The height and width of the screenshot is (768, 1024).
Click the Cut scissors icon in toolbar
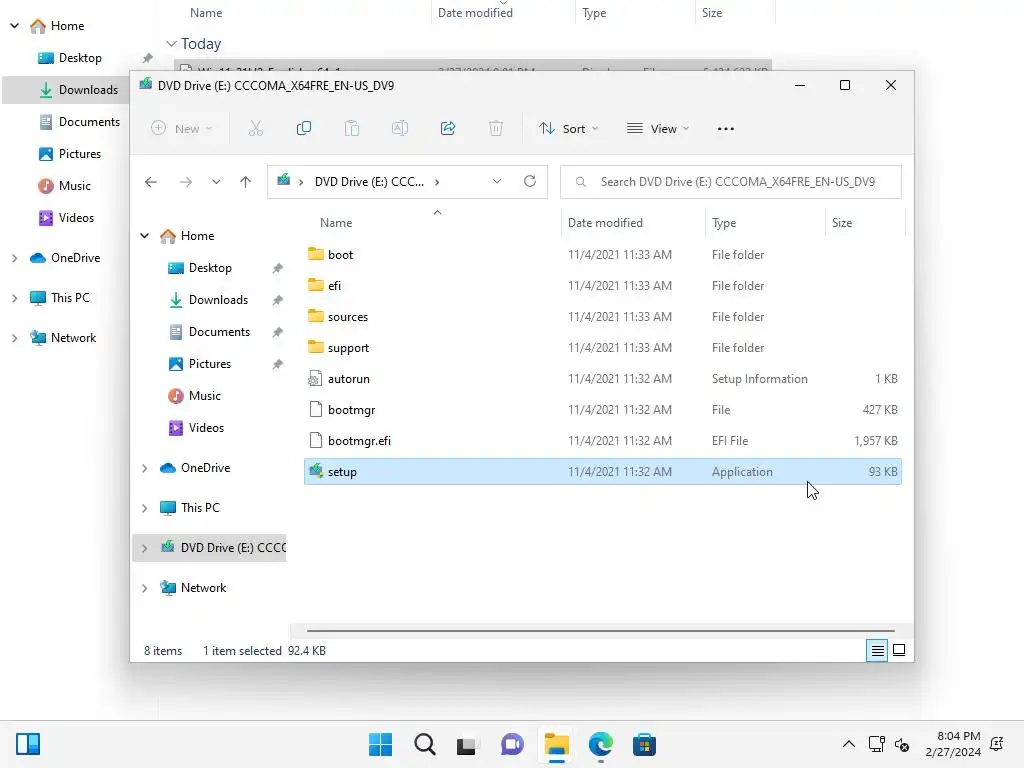click(x=255, y=128)
